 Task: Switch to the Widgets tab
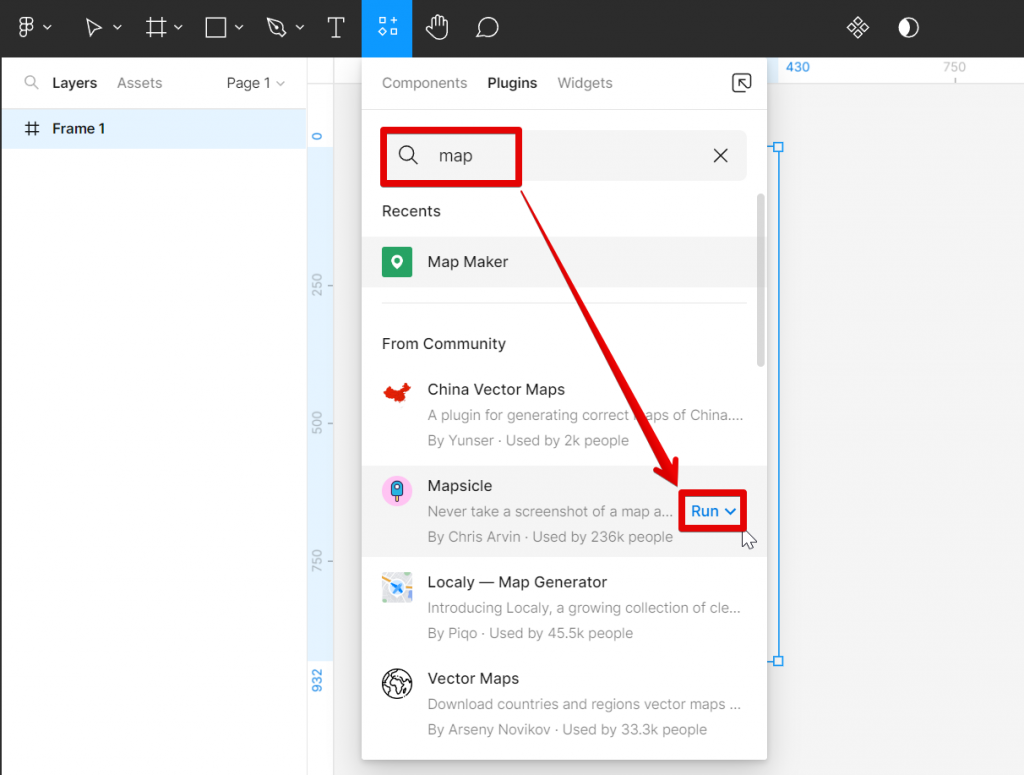[x=585, y=83]
